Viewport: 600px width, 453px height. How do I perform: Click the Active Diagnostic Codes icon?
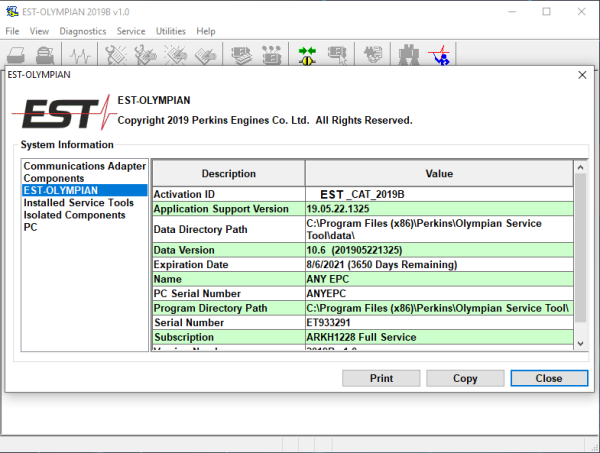[x=116, y=55]
